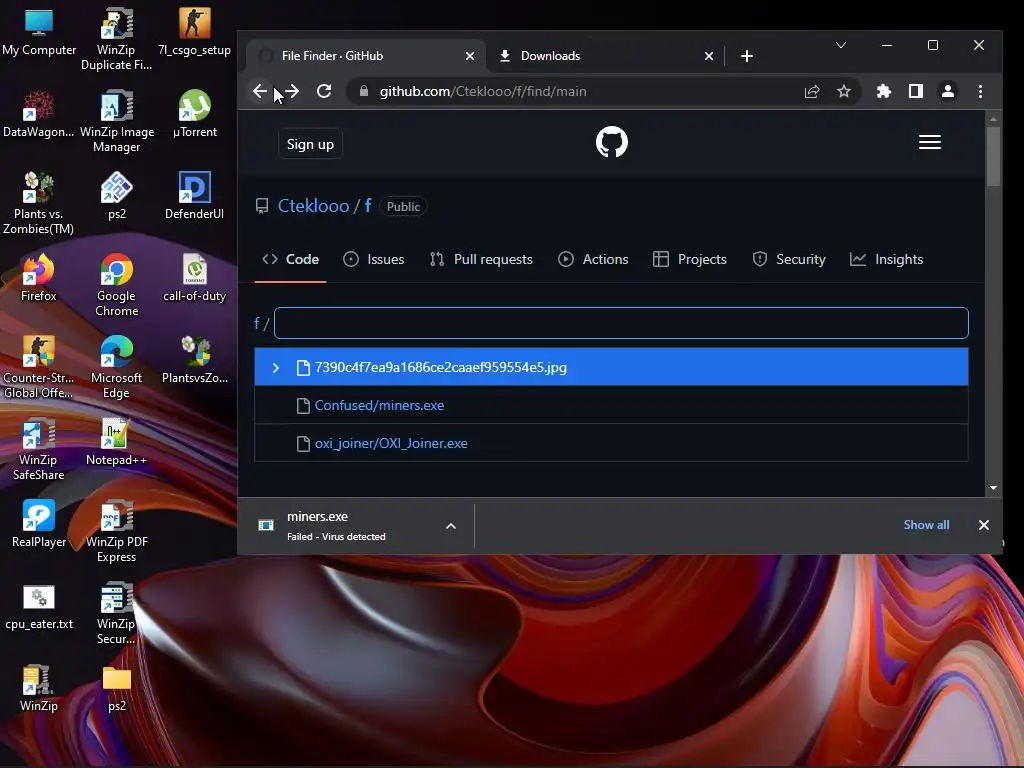Open the f repository link
1024x768 pixels.
pos(368,206)
